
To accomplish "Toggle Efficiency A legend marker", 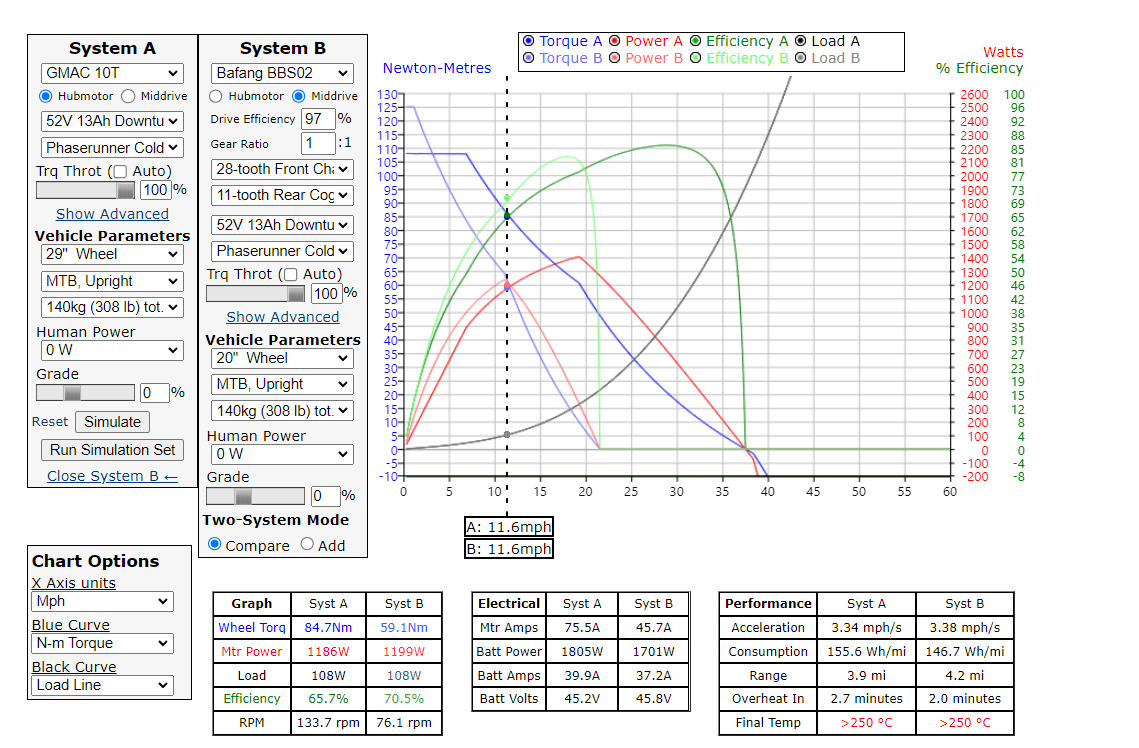I will (x=695, y=41).
